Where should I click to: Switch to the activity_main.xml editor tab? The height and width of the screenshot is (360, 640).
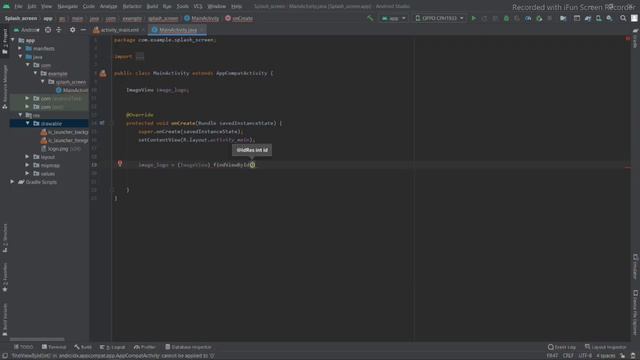point(118,30)
